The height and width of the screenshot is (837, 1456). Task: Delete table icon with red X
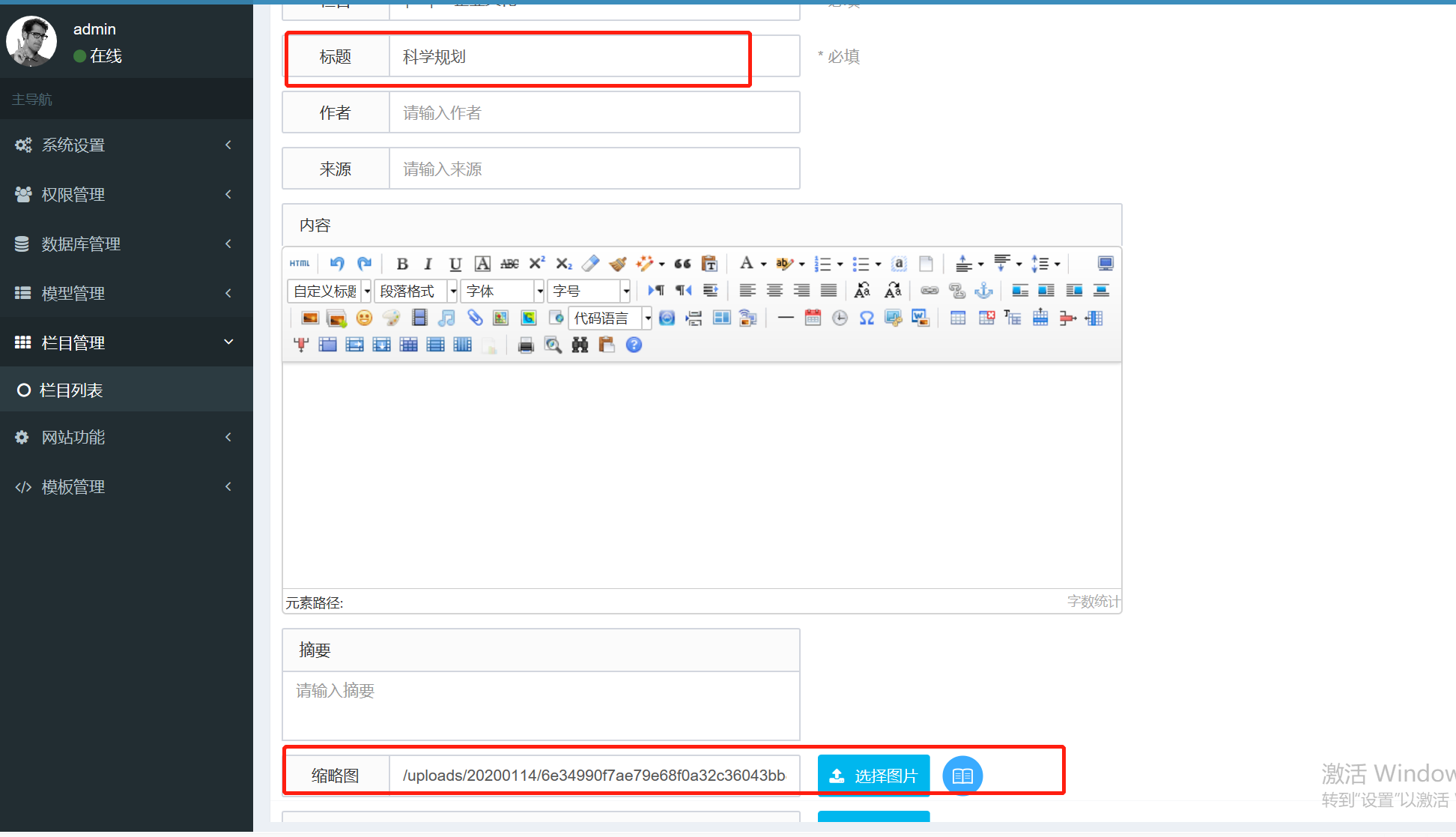coord(986,318)
